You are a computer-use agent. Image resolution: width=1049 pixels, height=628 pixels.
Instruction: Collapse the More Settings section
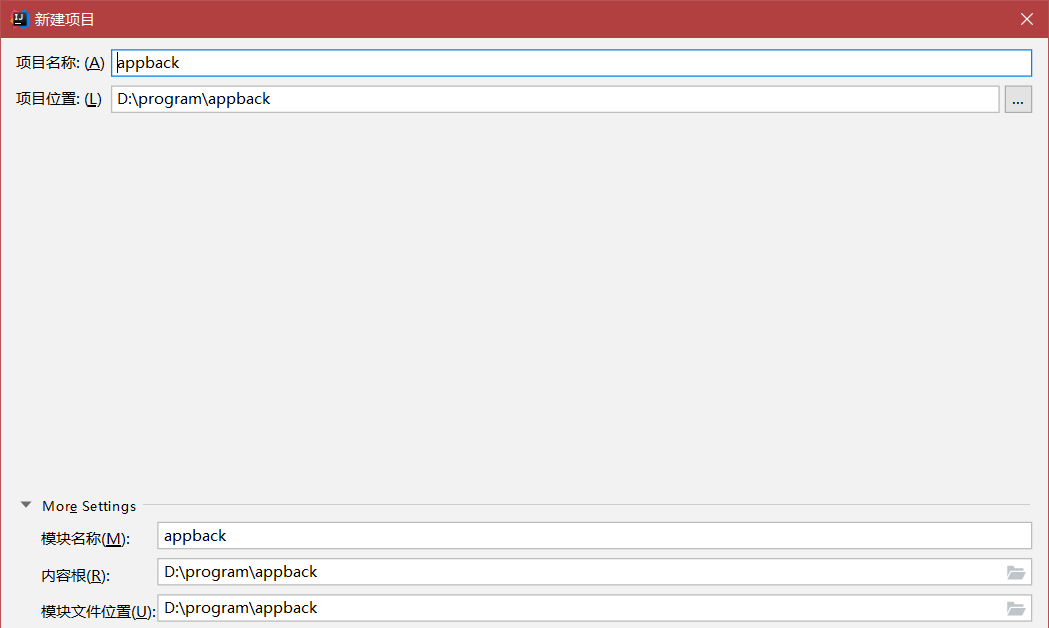click(26, 505)
